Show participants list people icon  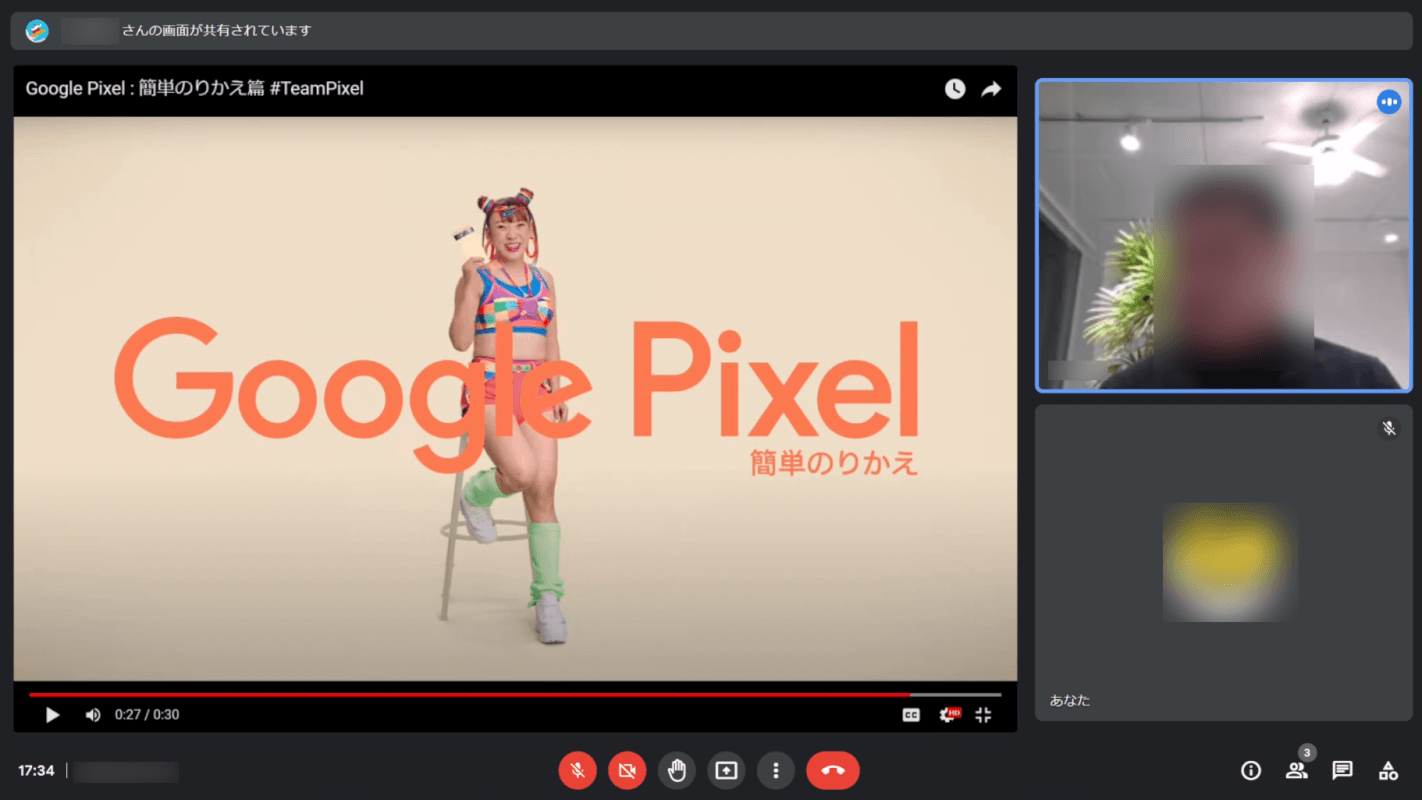[x=1297, y=770]
